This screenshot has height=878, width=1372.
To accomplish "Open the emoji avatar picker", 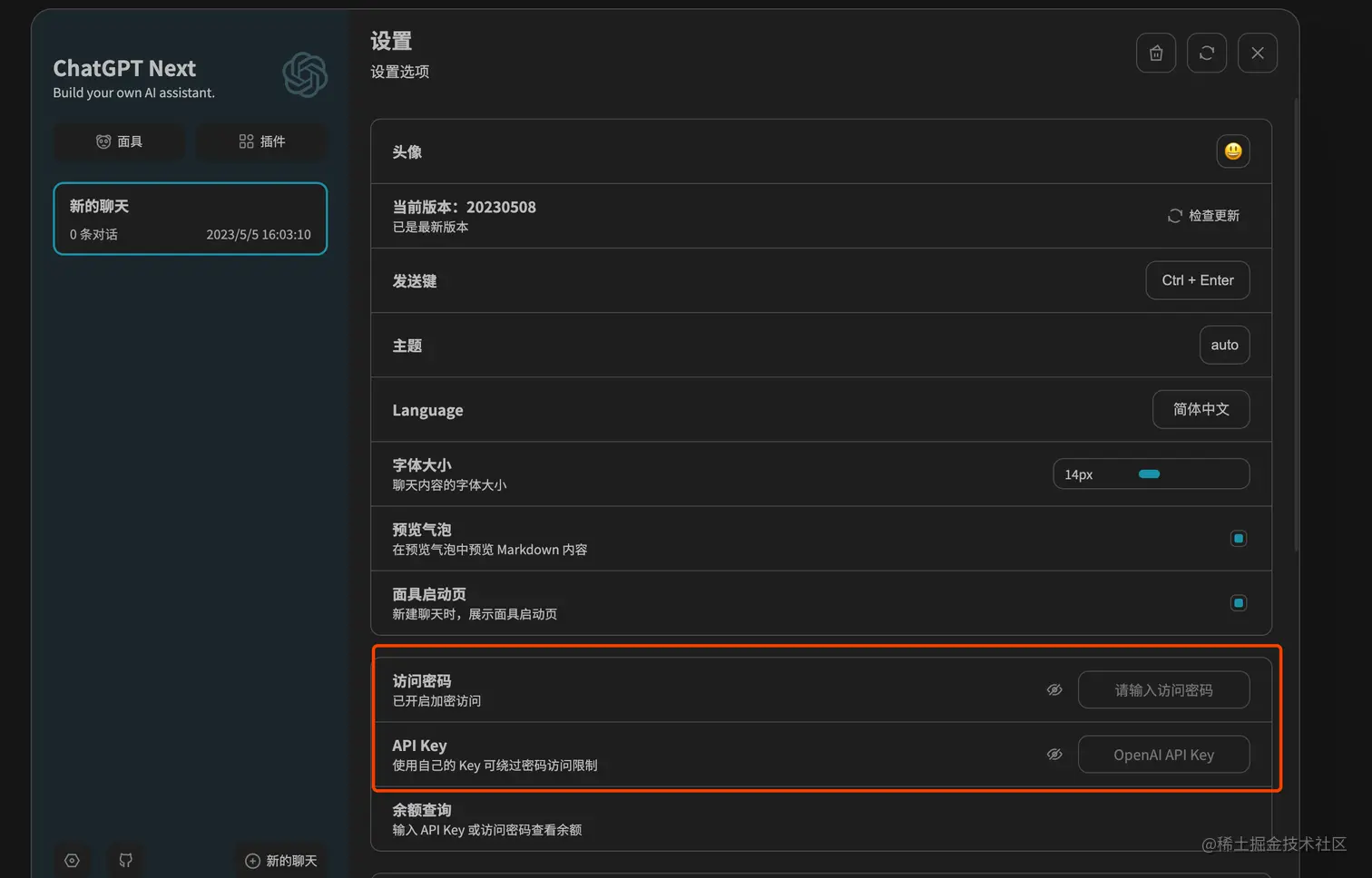I will click(x=1232, y=151).
